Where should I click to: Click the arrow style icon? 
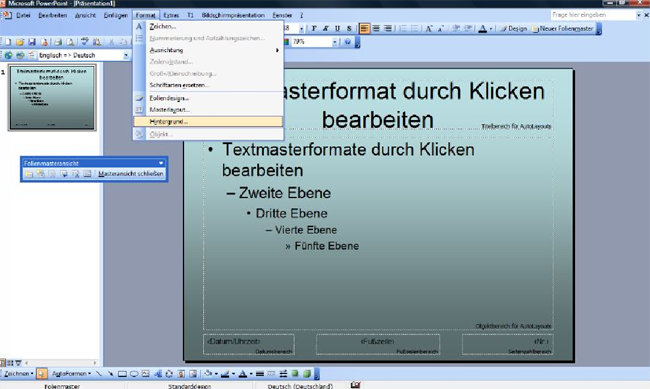[283, 374]
